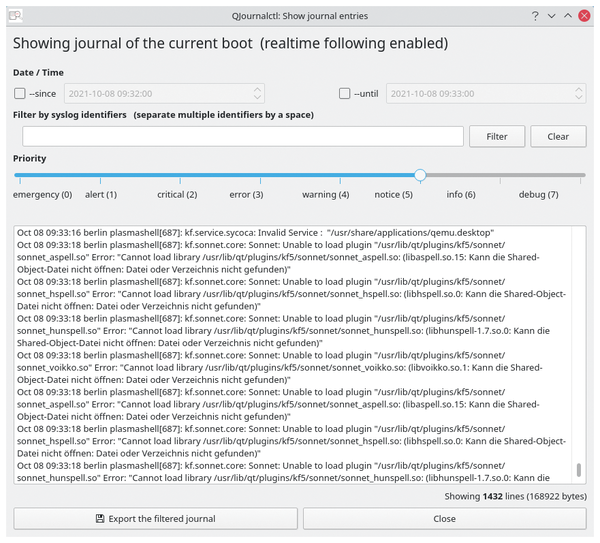Image resolution: width=600 pixels, height=543 pixels.
Task: Increase the --since date with the up arrow
Action: pyautogui.click(x=257, y=89)
